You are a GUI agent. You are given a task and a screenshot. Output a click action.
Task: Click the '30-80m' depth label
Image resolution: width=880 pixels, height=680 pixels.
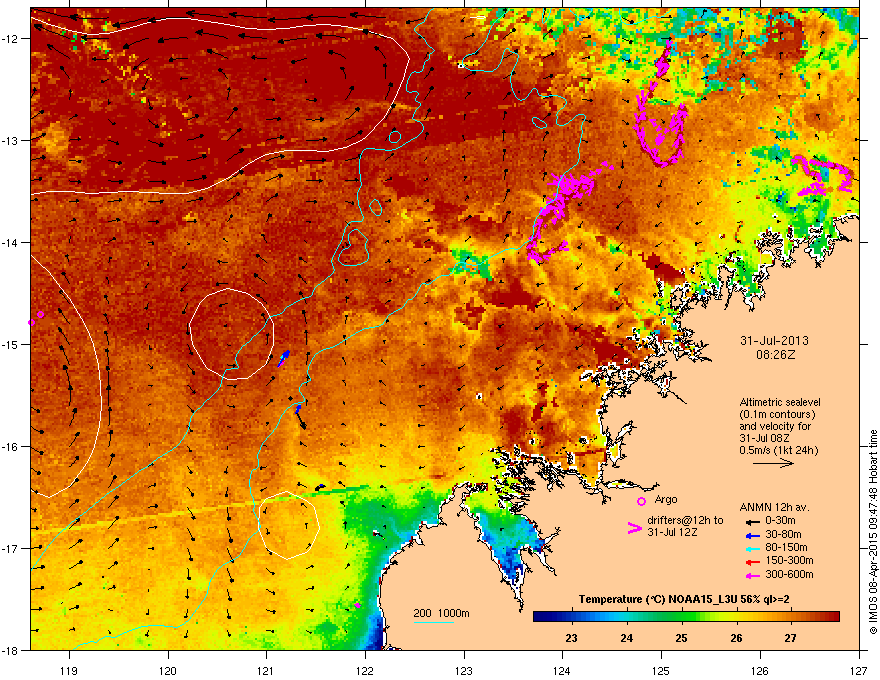point(783,534)
